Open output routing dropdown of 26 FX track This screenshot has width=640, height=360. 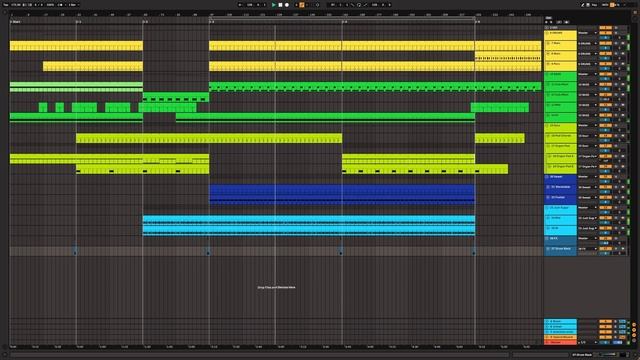[x=588, y=238]
